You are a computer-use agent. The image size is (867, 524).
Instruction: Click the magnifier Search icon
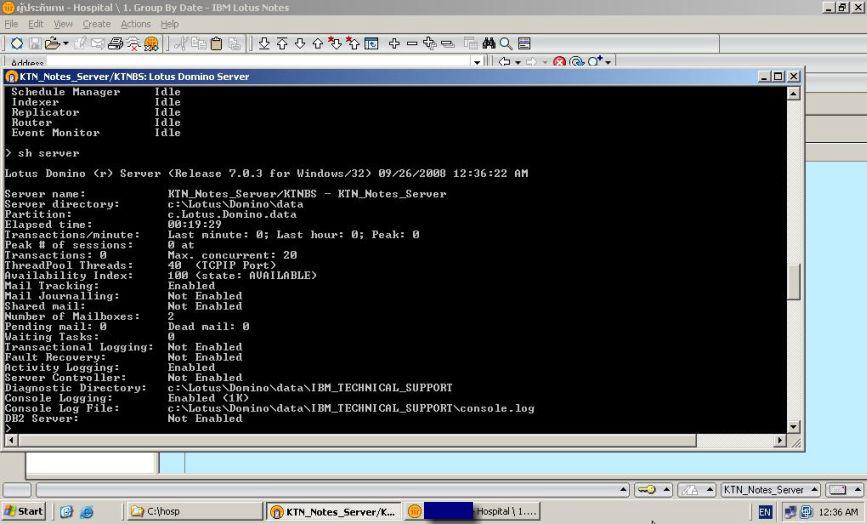click(505, 43)
